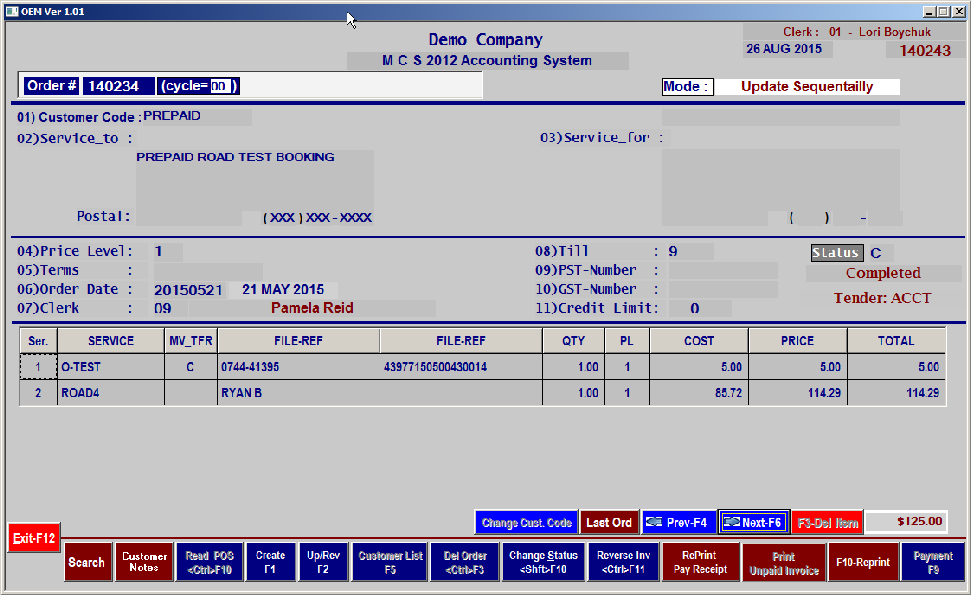Open Customer Notes
This screenshot has height=595, width=971.
coord(144,561)
